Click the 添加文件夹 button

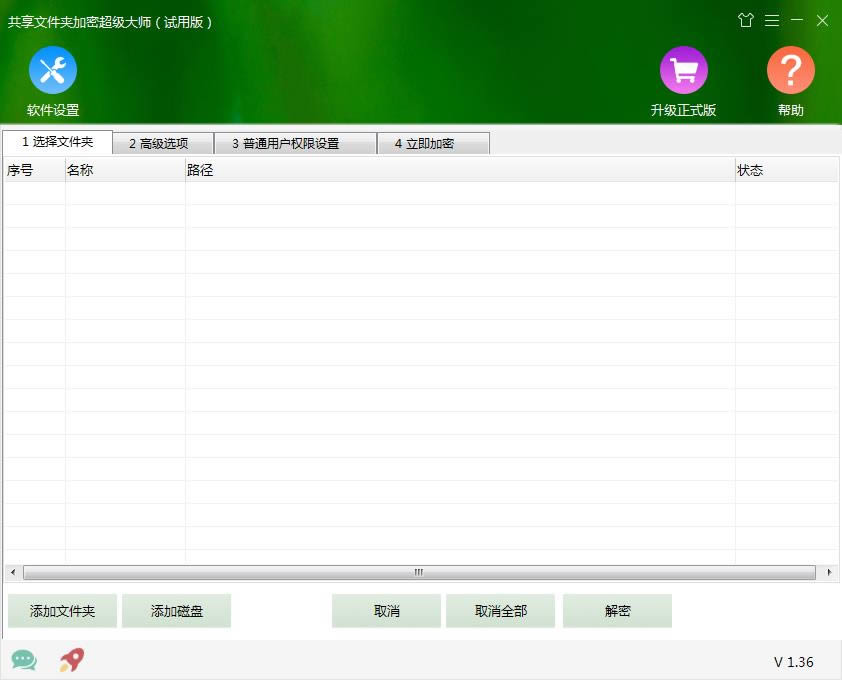62,611
